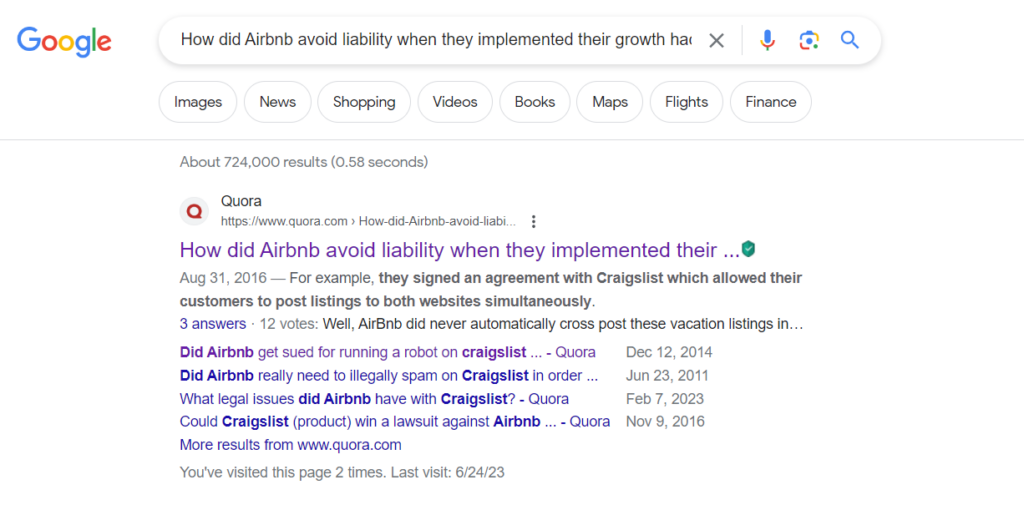The width and height of the screenshot is (1024, 505).
Task: Click the Google logo
Action: [64, 41]
